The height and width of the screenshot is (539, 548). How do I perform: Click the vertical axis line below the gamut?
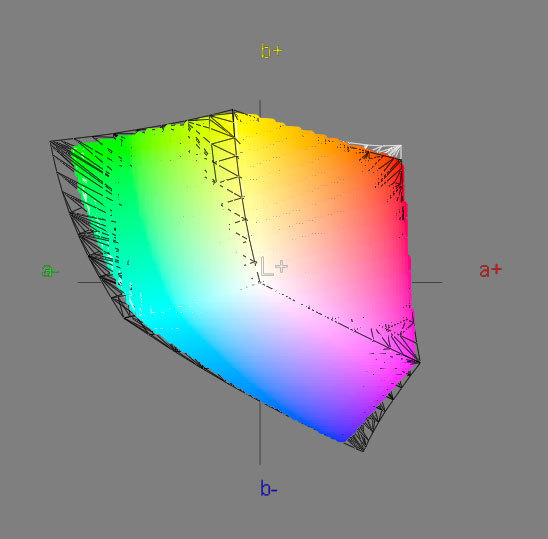(x=260, y=433)
